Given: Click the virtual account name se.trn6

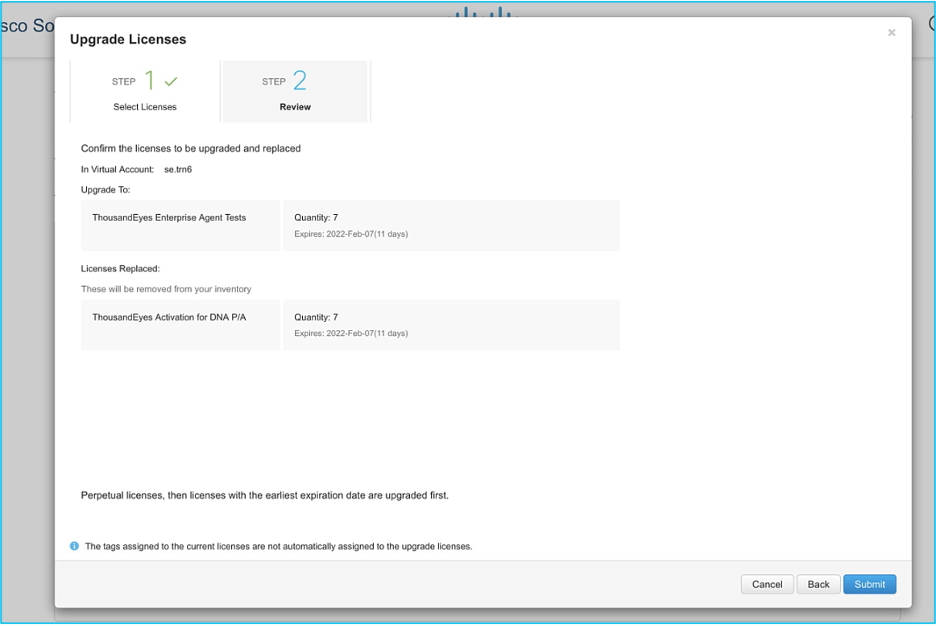Looking at the screenshot, I should tap(178, 169).
